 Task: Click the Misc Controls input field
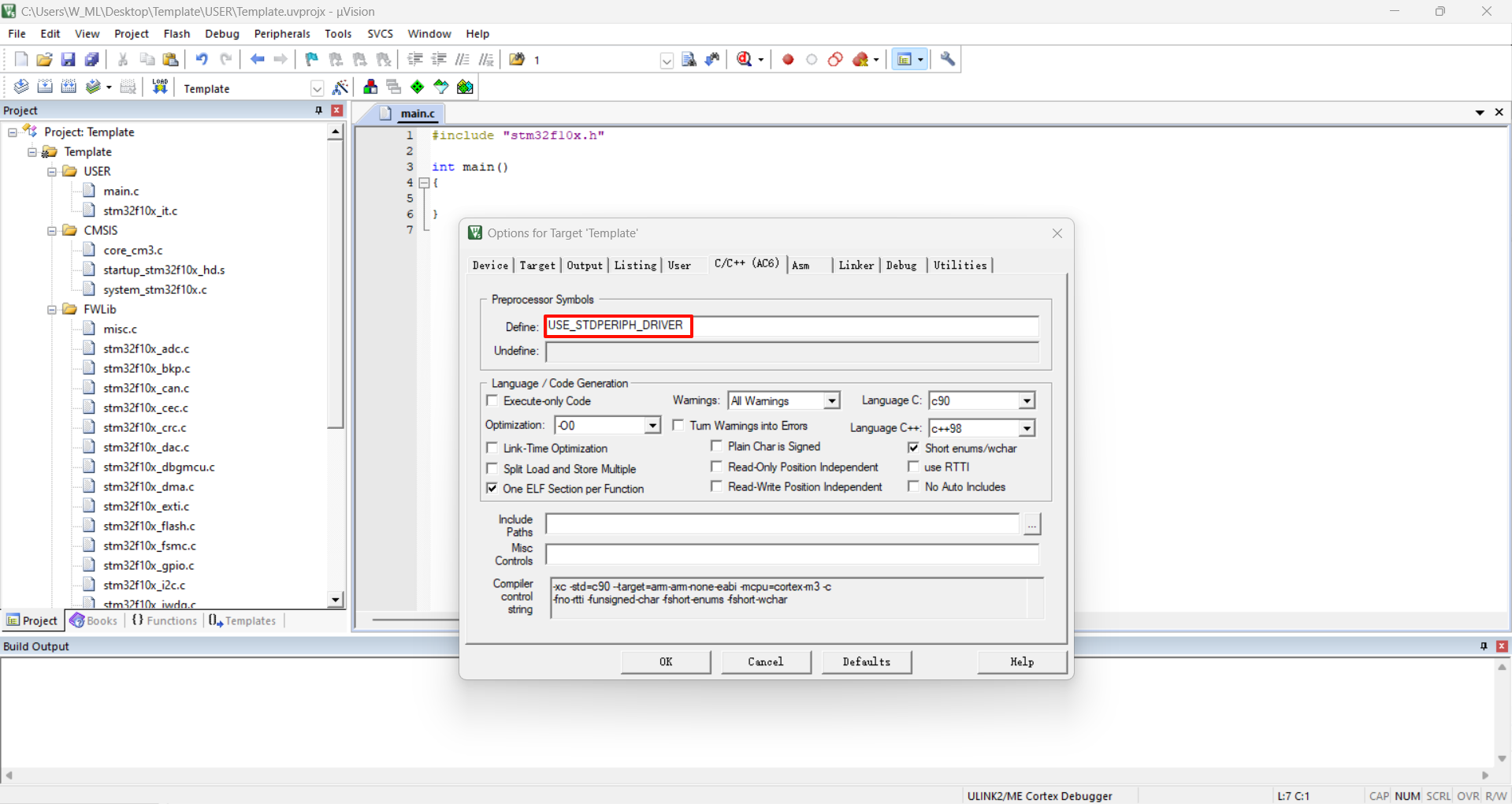click(792, 555)
